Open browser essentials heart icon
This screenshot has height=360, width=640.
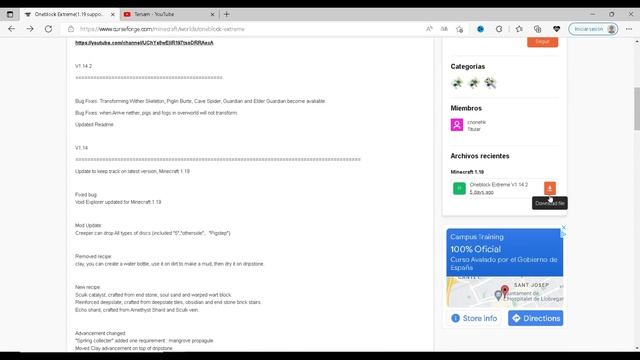tap(556, 29)
